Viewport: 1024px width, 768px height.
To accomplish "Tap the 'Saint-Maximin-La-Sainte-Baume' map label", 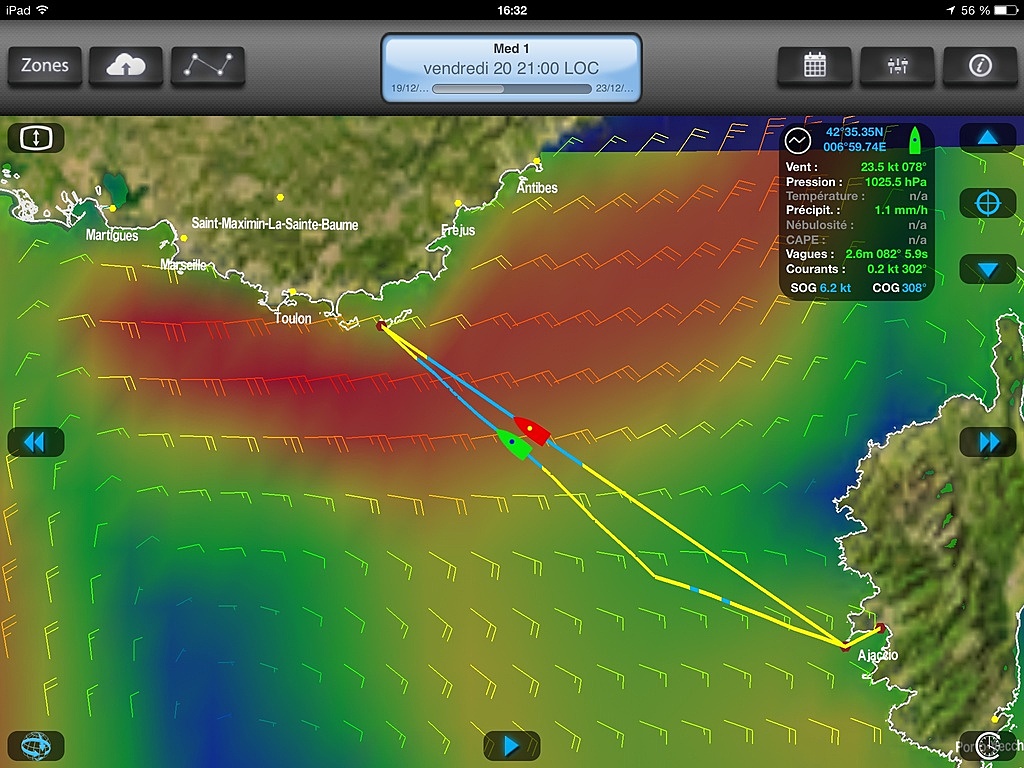I will (274, 224).
